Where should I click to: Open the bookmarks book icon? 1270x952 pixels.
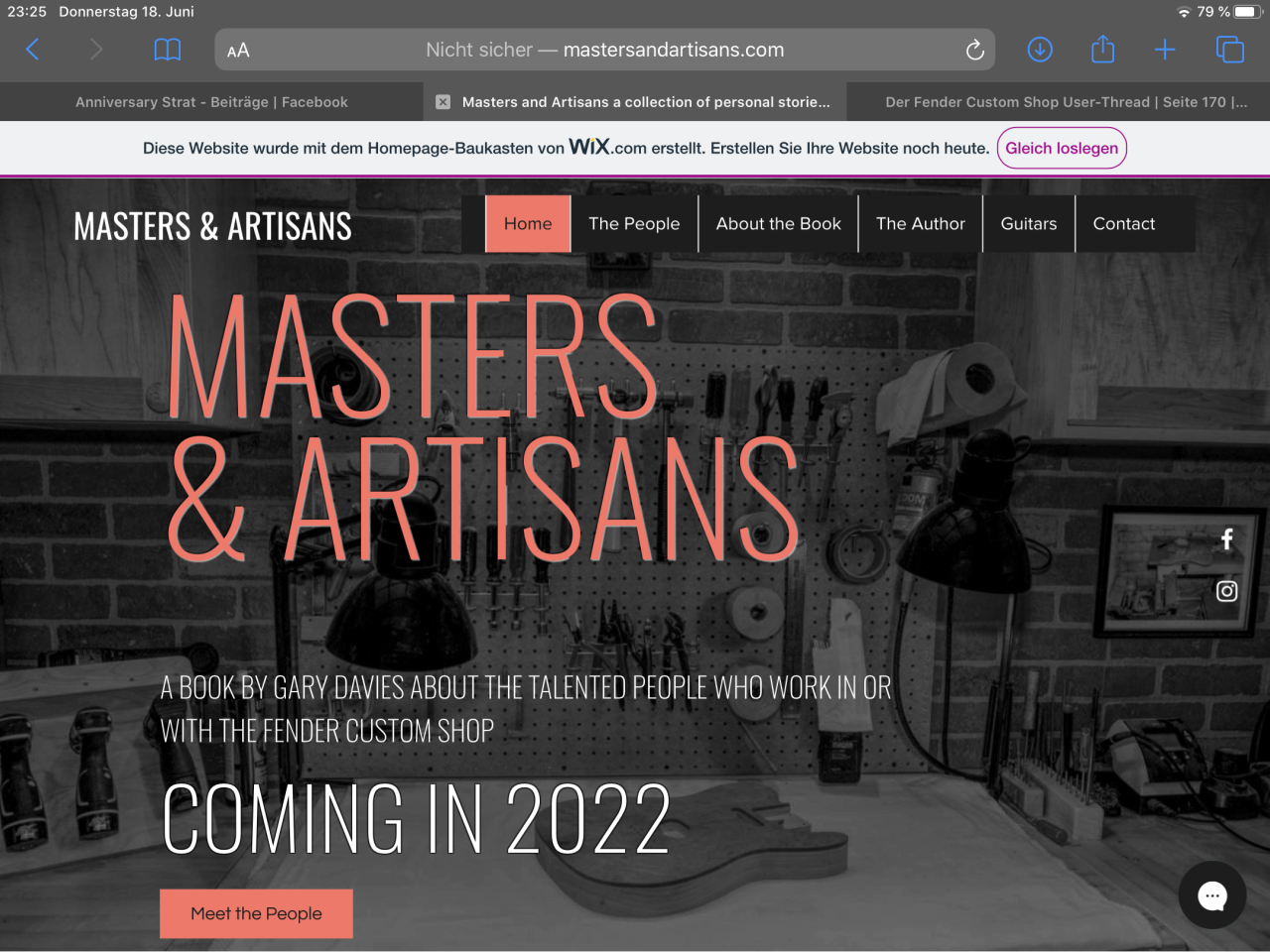(x=168, y=50)
